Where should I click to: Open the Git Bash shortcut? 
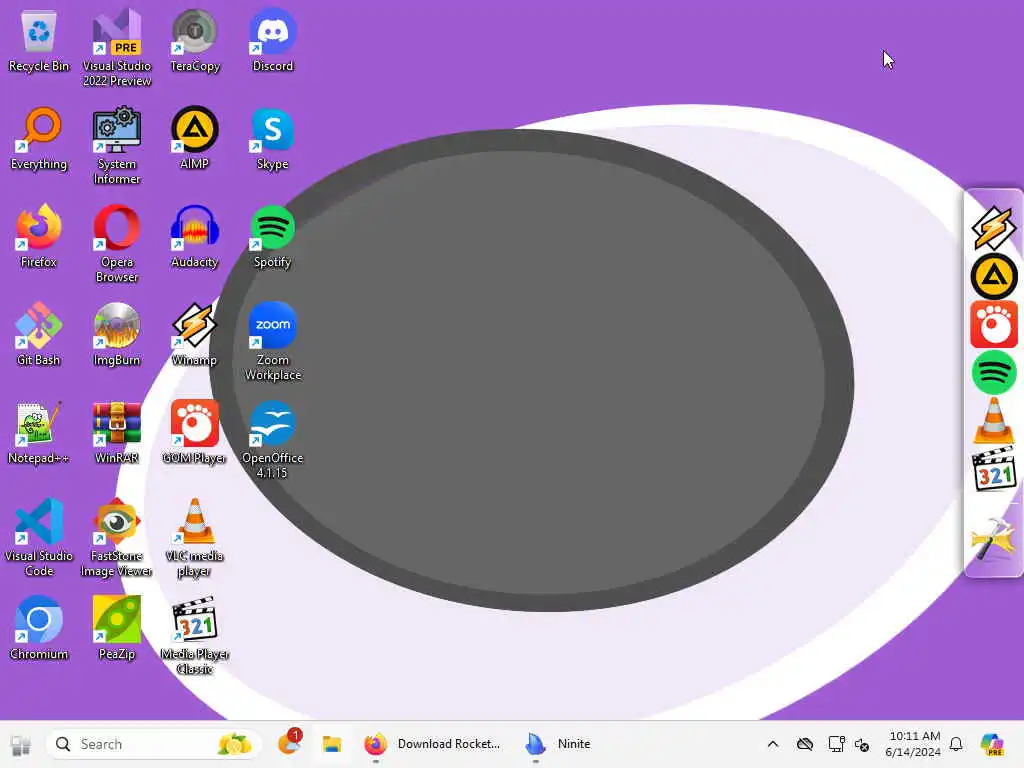[x=39, y=334]
